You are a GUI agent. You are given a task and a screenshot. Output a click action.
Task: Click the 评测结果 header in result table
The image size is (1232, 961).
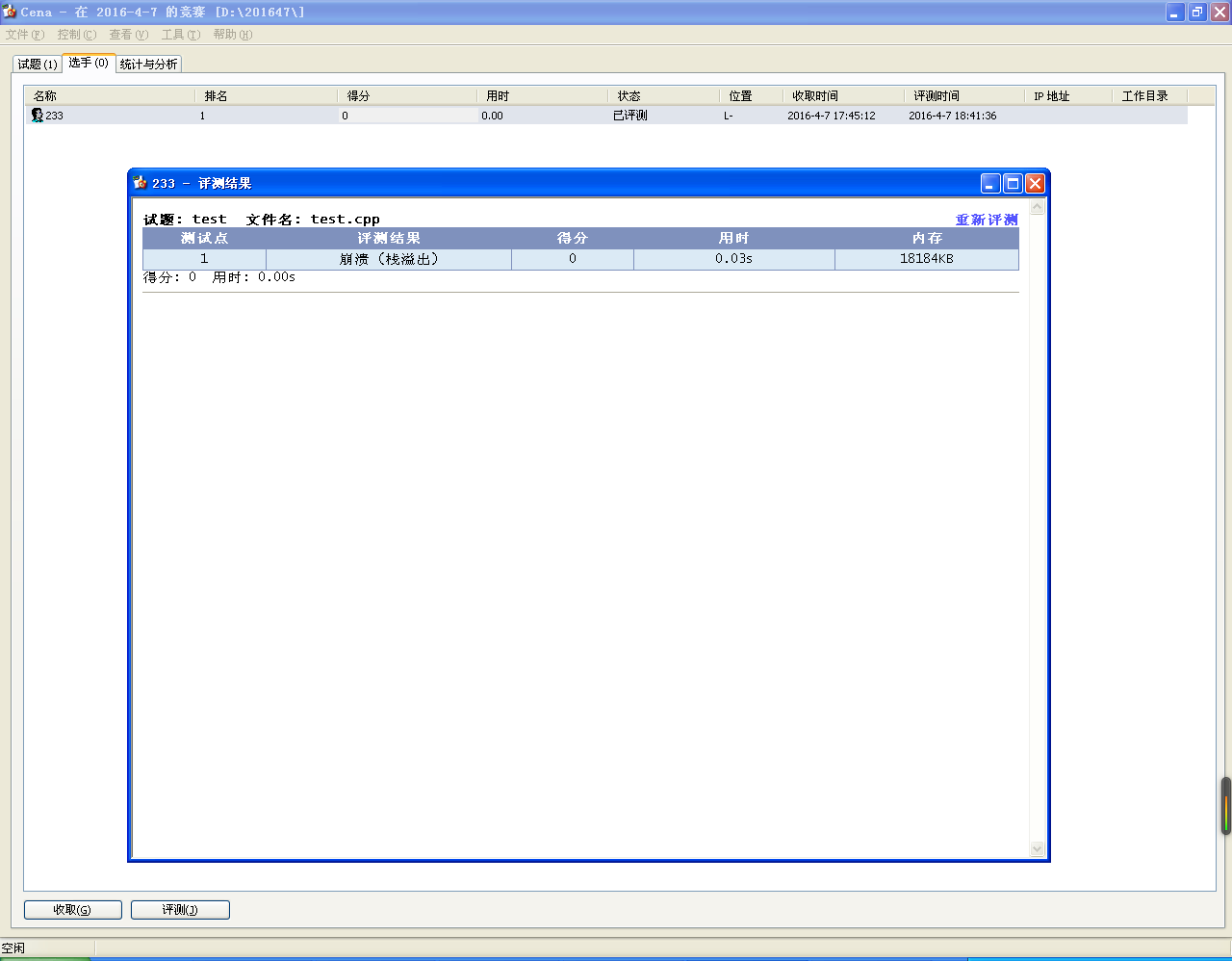[389, 238]
